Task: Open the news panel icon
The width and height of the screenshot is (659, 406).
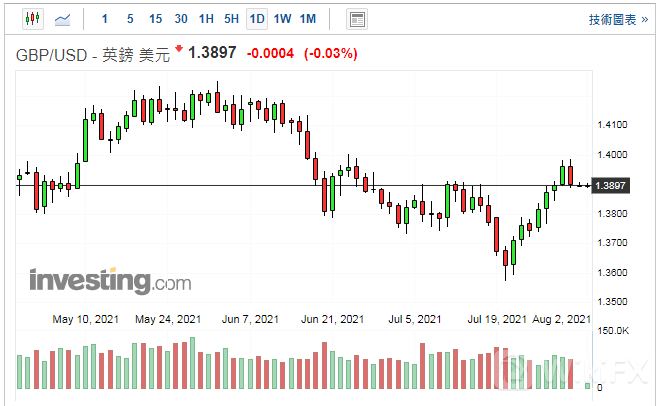Action: coord(356,19)
